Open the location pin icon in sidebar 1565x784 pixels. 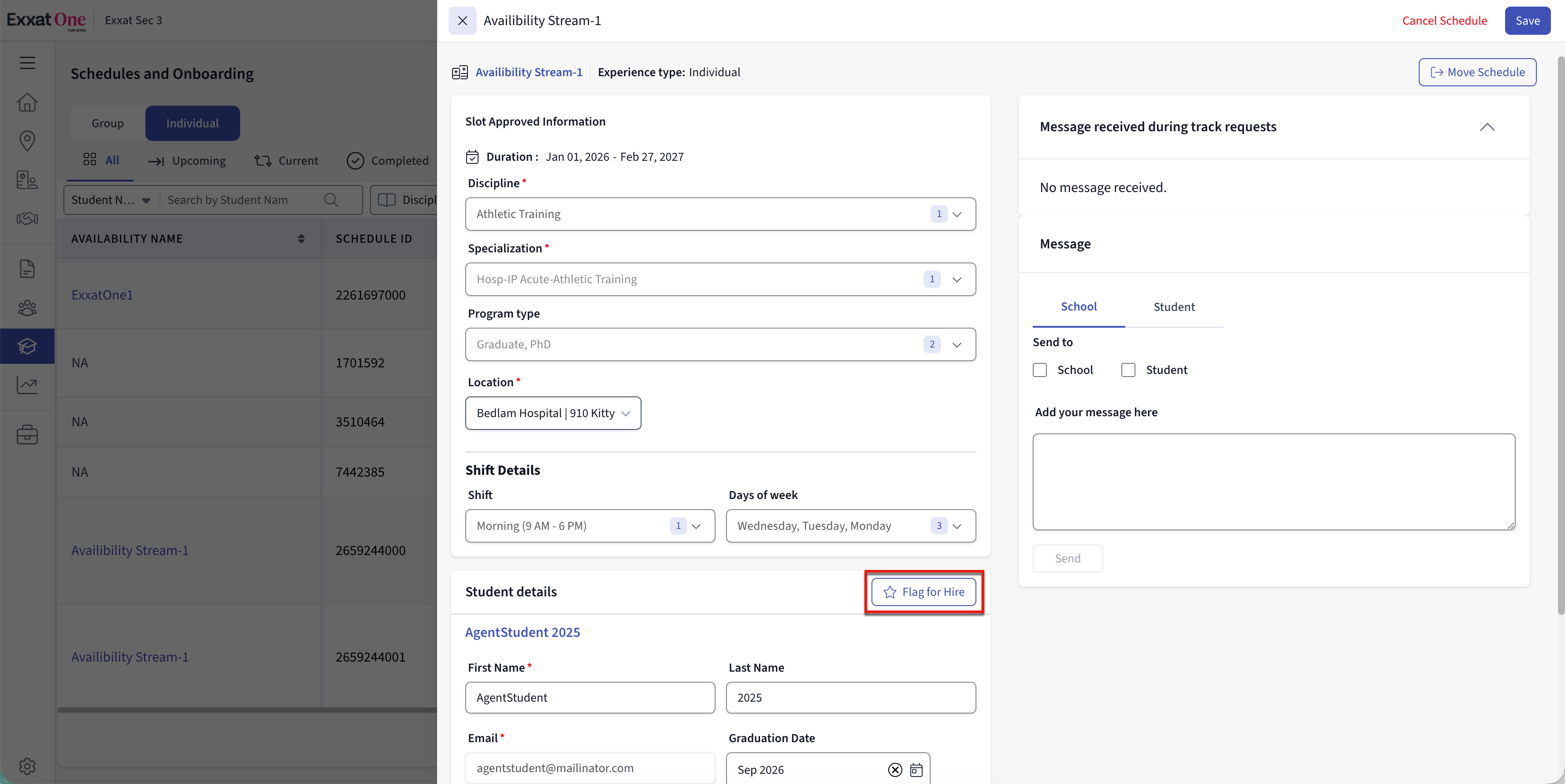(27, 141)
